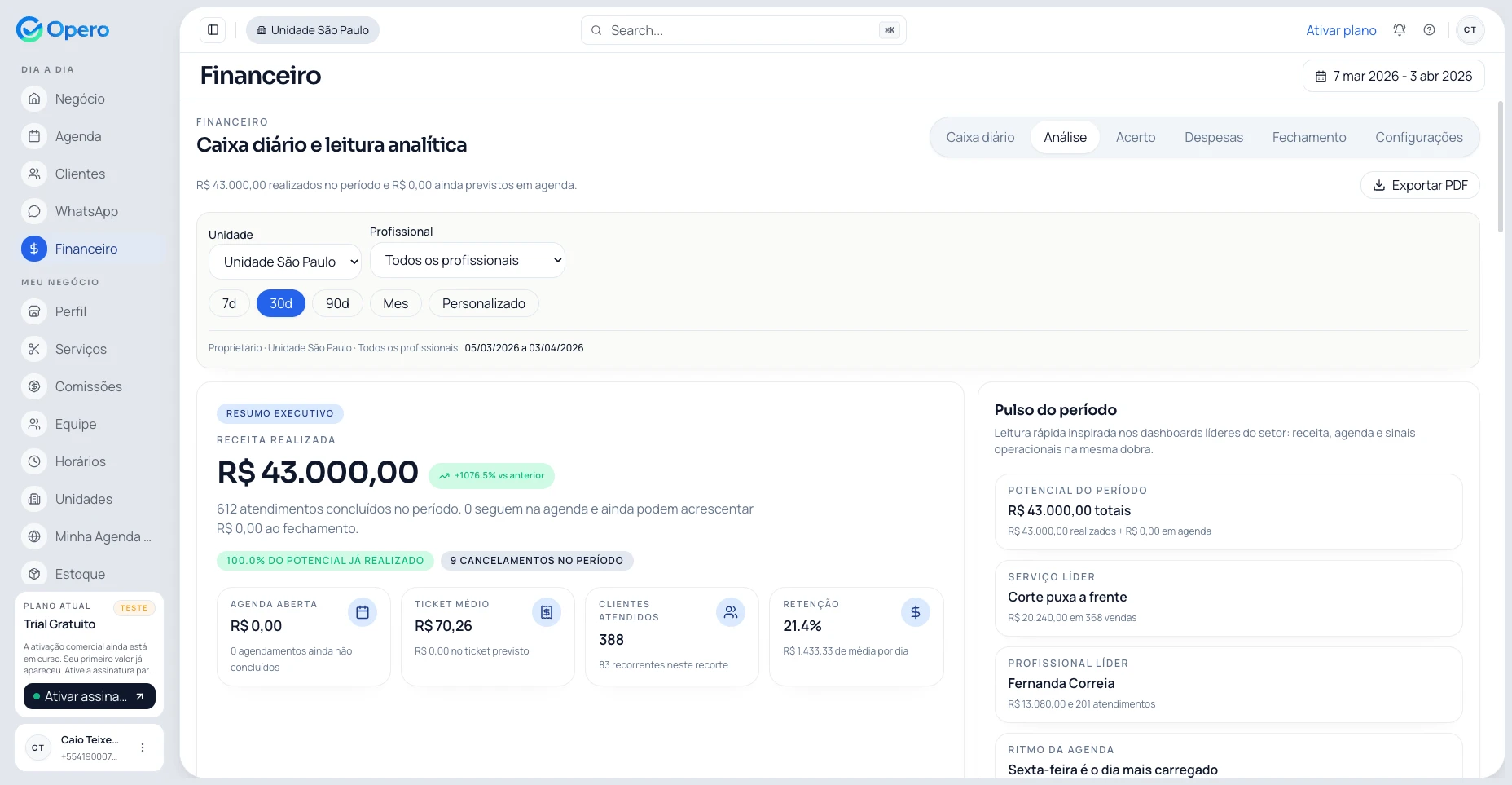Click the Ativar plano link
Image resolution: width=1512 pixels, height=785 pixels.
click(x=1341, y=29)
